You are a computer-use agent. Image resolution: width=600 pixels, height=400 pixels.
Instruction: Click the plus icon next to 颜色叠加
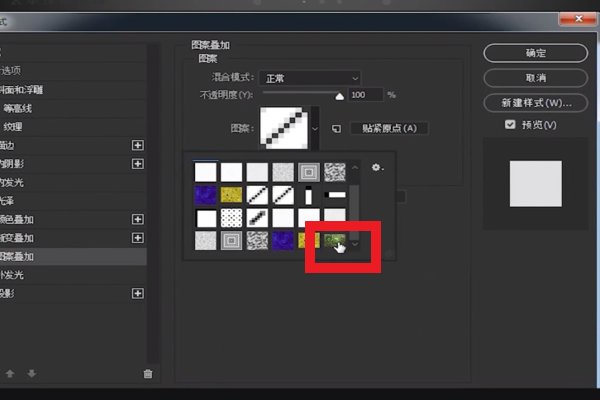(138, 219)
